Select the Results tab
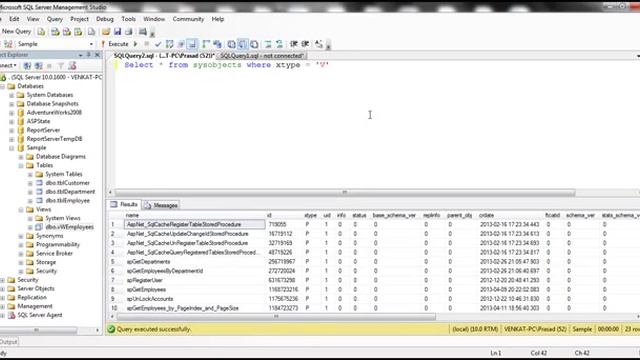 click(124, 204)
